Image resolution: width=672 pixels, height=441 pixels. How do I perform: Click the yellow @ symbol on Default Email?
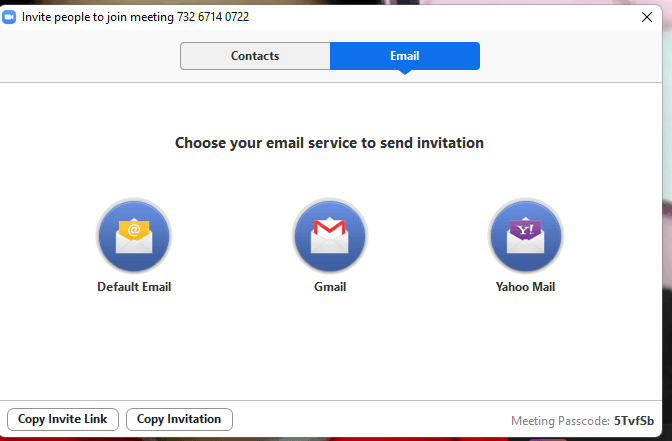(x=134, y=230)
